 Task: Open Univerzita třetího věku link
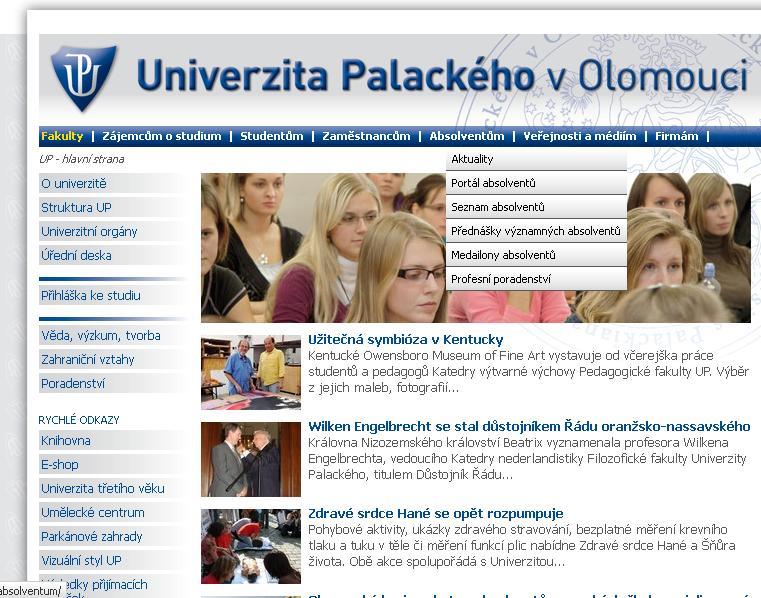(112, 488)
